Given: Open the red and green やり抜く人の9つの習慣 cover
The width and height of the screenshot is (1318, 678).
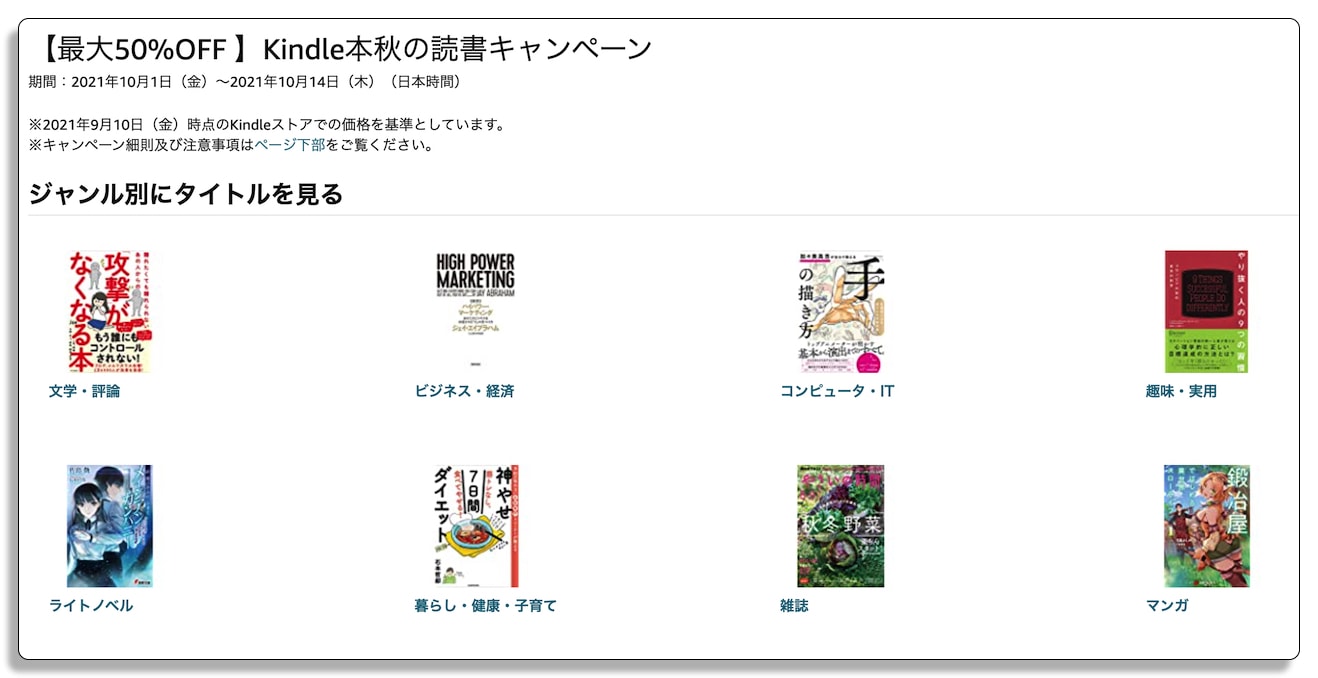Looking at the screenshot, I should (1206, 312).
